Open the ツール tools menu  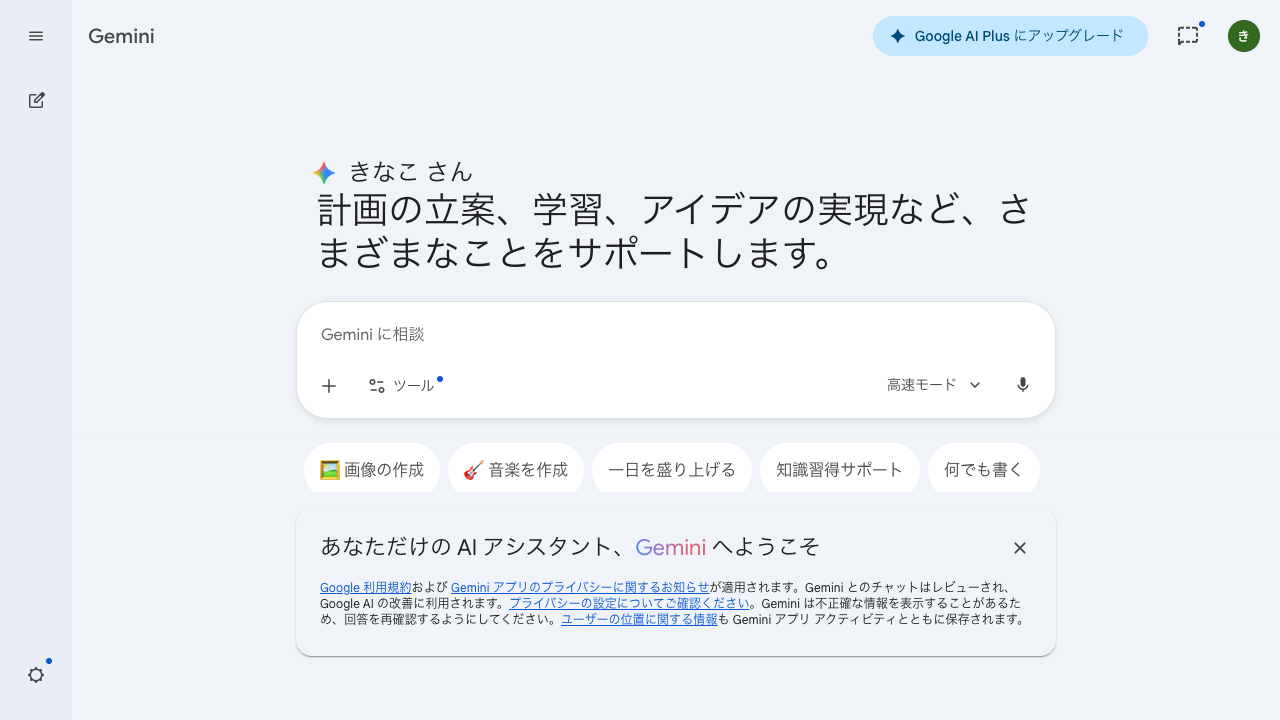[402, 386]
